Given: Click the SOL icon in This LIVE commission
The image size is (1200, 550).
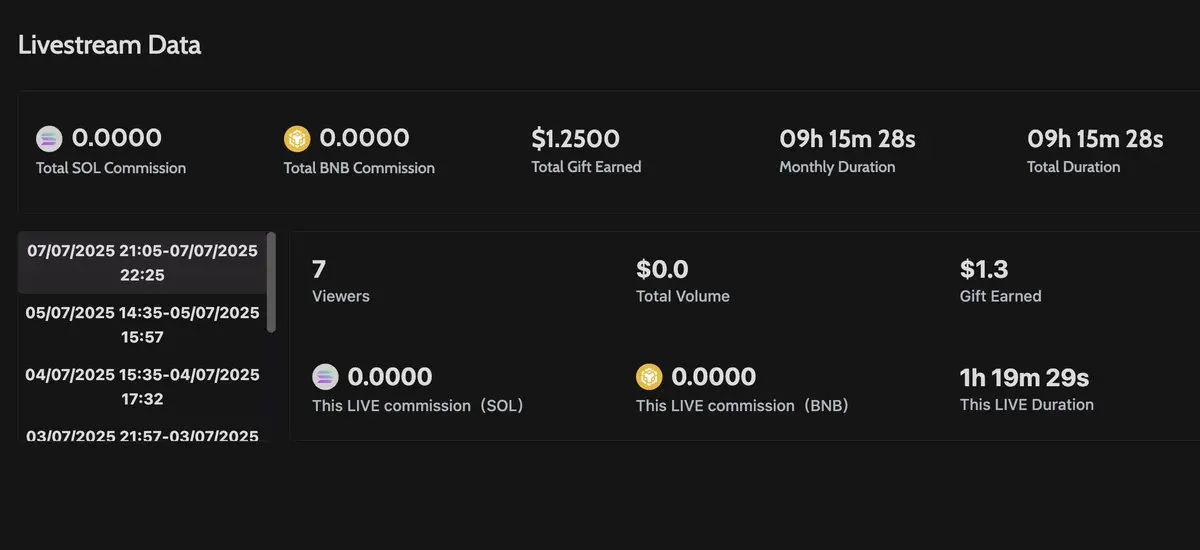Looking at the screenshot, I should pyautogui.click(x=326, y=377).
